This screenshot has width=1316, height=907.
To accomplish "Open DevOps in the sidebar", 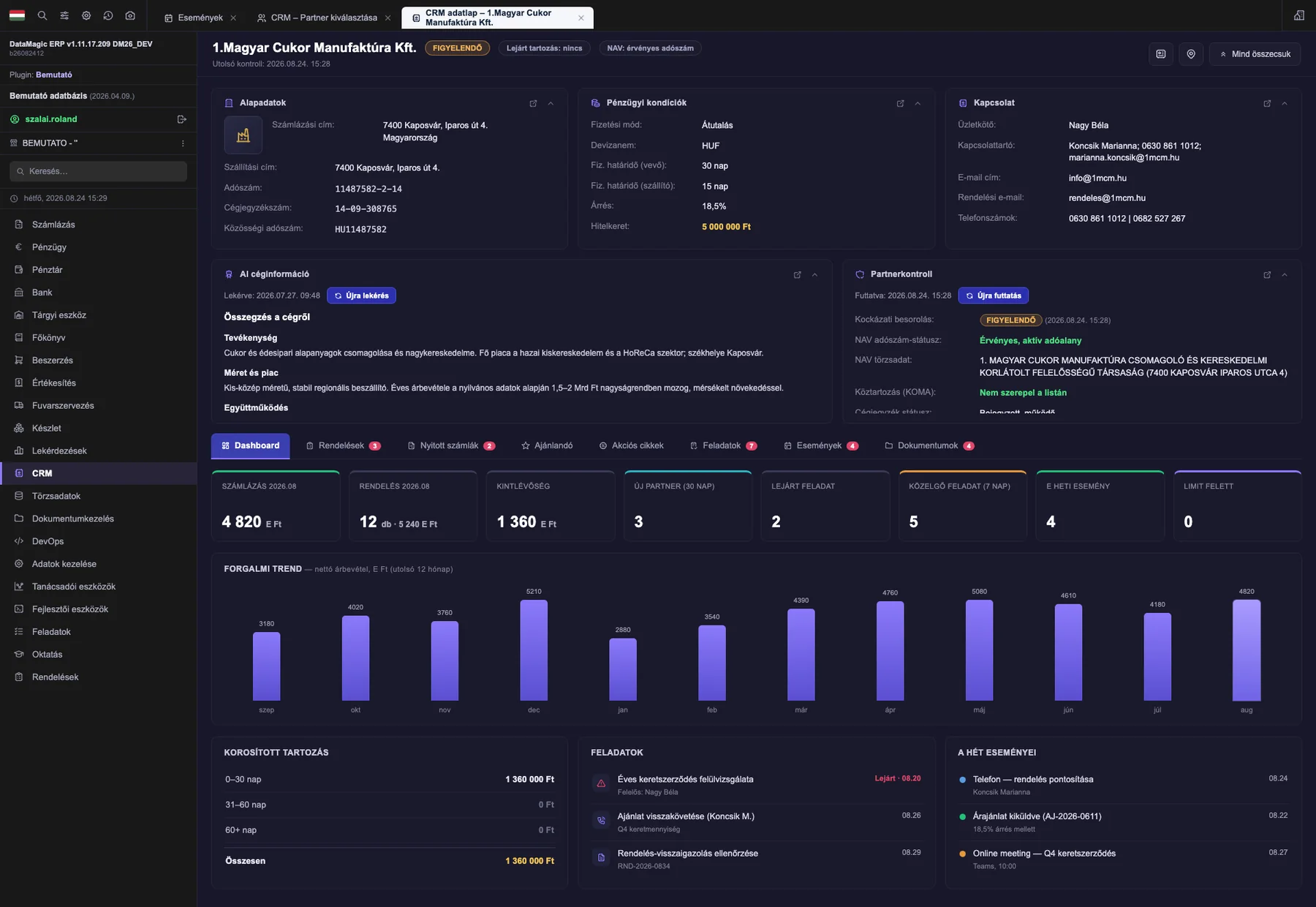I will tap(98, 541).
